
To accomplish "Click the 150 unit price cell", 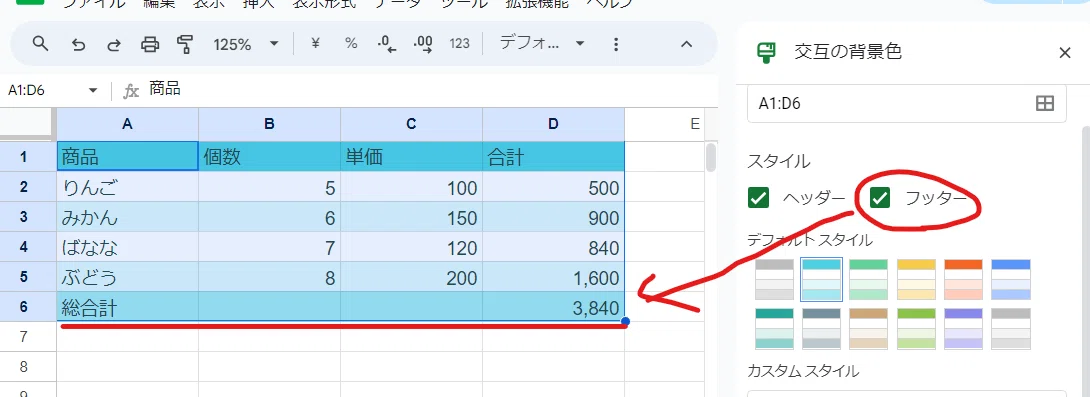I will click(412, 217).
